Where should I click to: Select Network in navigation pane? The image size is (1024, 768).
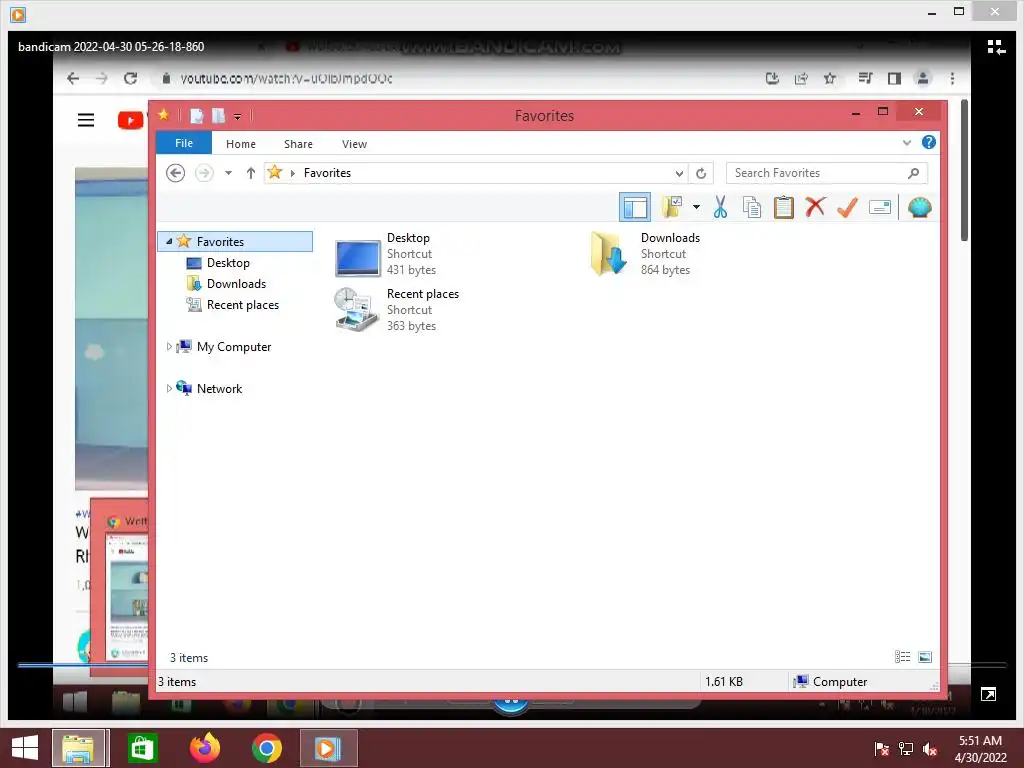click(219, 389)
